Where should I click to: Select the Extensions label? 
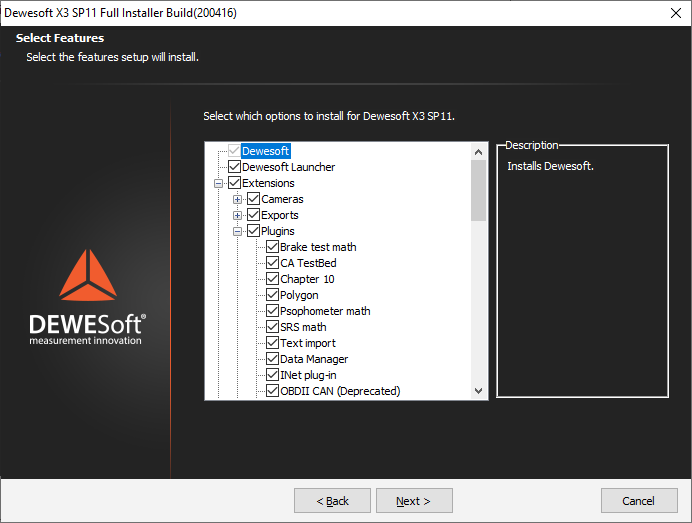(268, 183)
